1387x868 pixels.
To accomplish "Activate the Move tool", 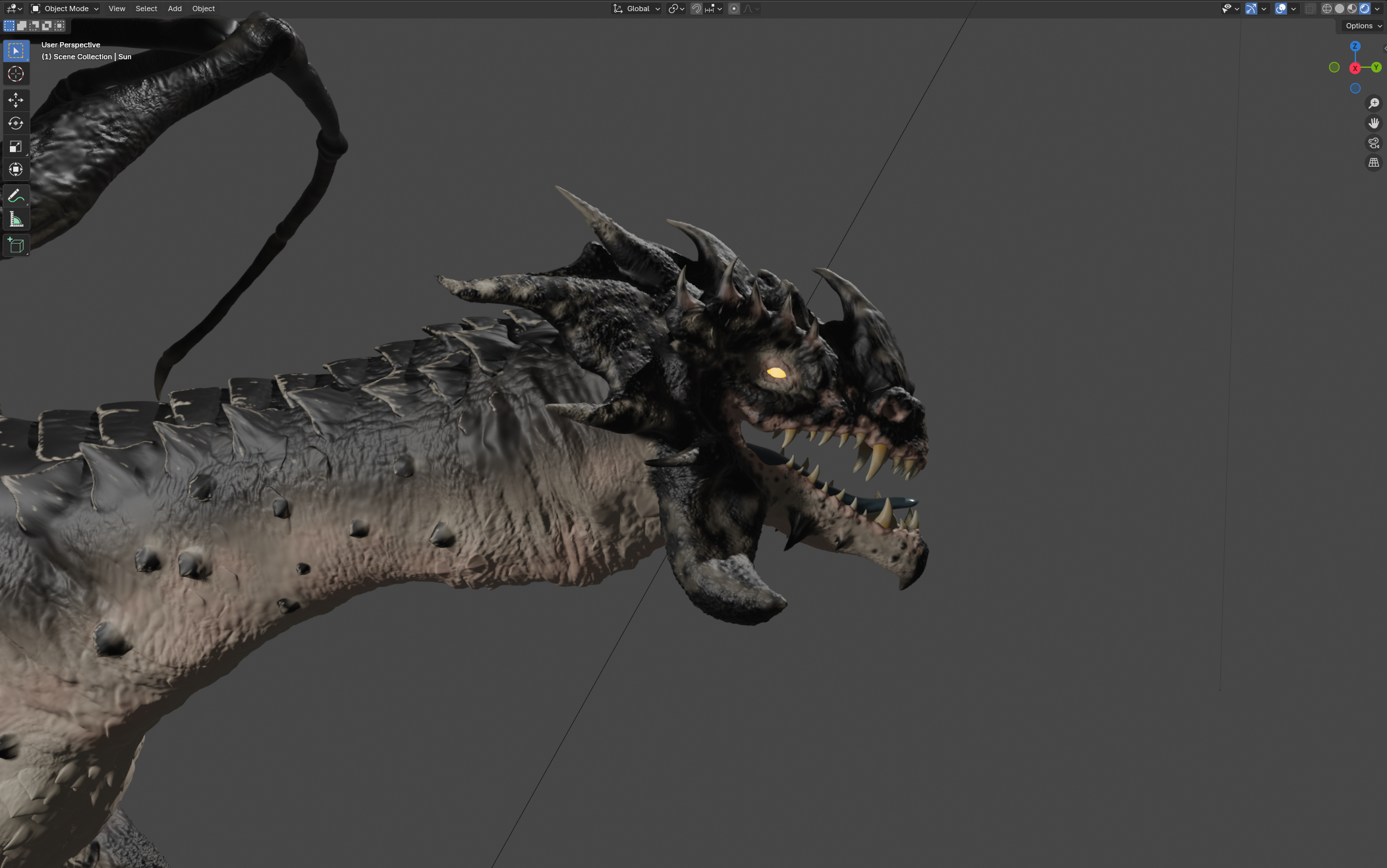I will pos(16,100).
